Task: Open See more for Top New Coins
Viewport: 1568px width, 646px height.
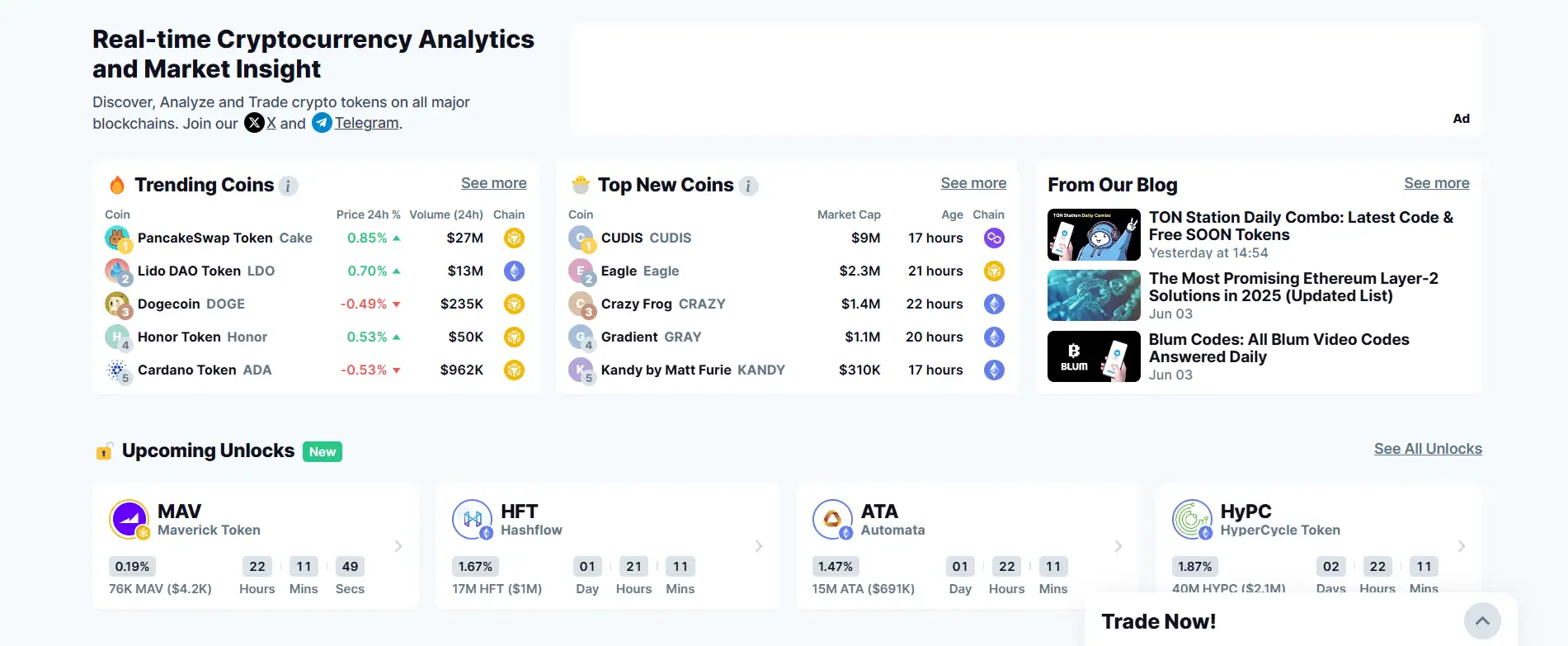Action: pyautogui.click(x=973, y=183)
